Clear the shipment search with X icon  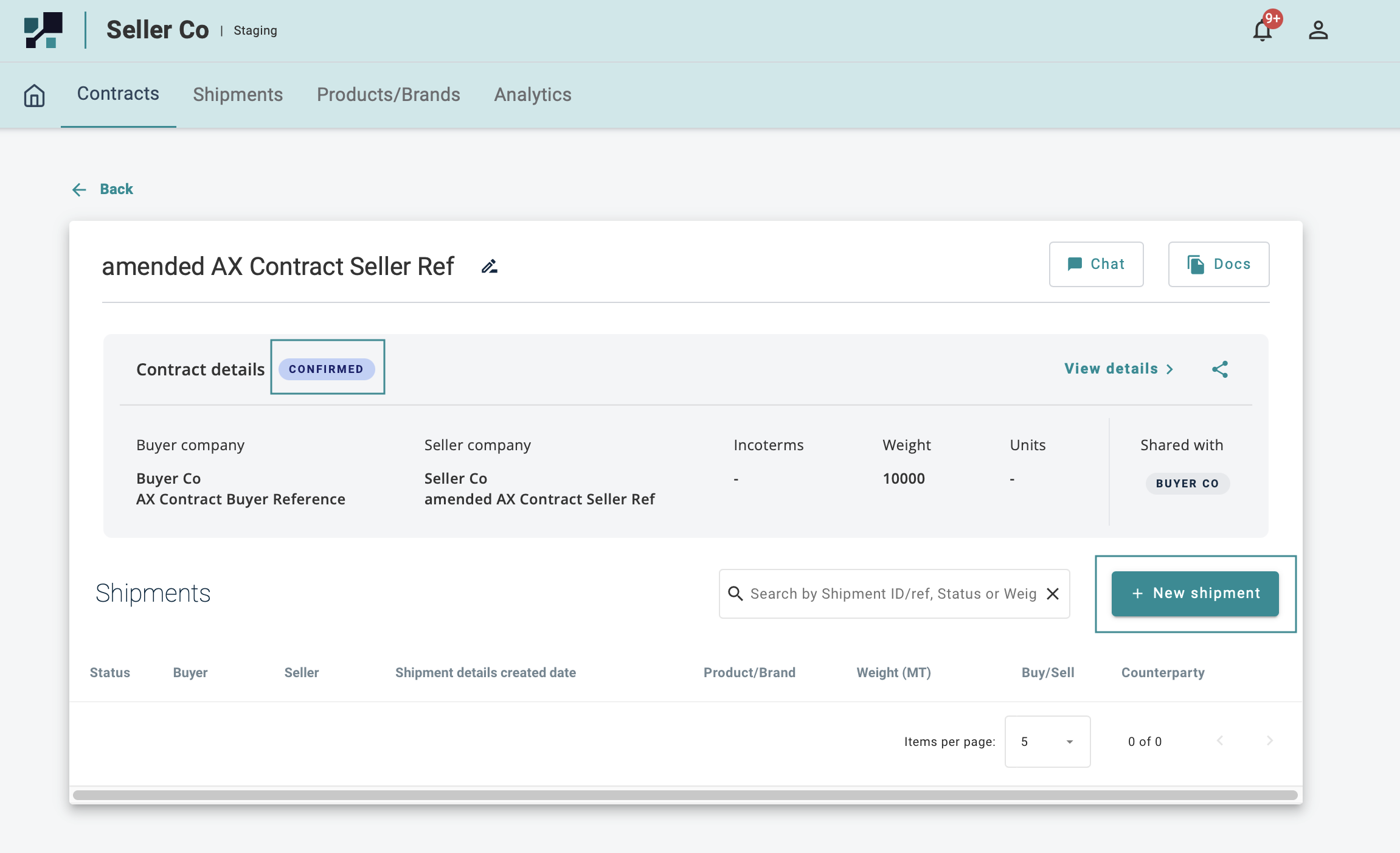[1053, 594]
